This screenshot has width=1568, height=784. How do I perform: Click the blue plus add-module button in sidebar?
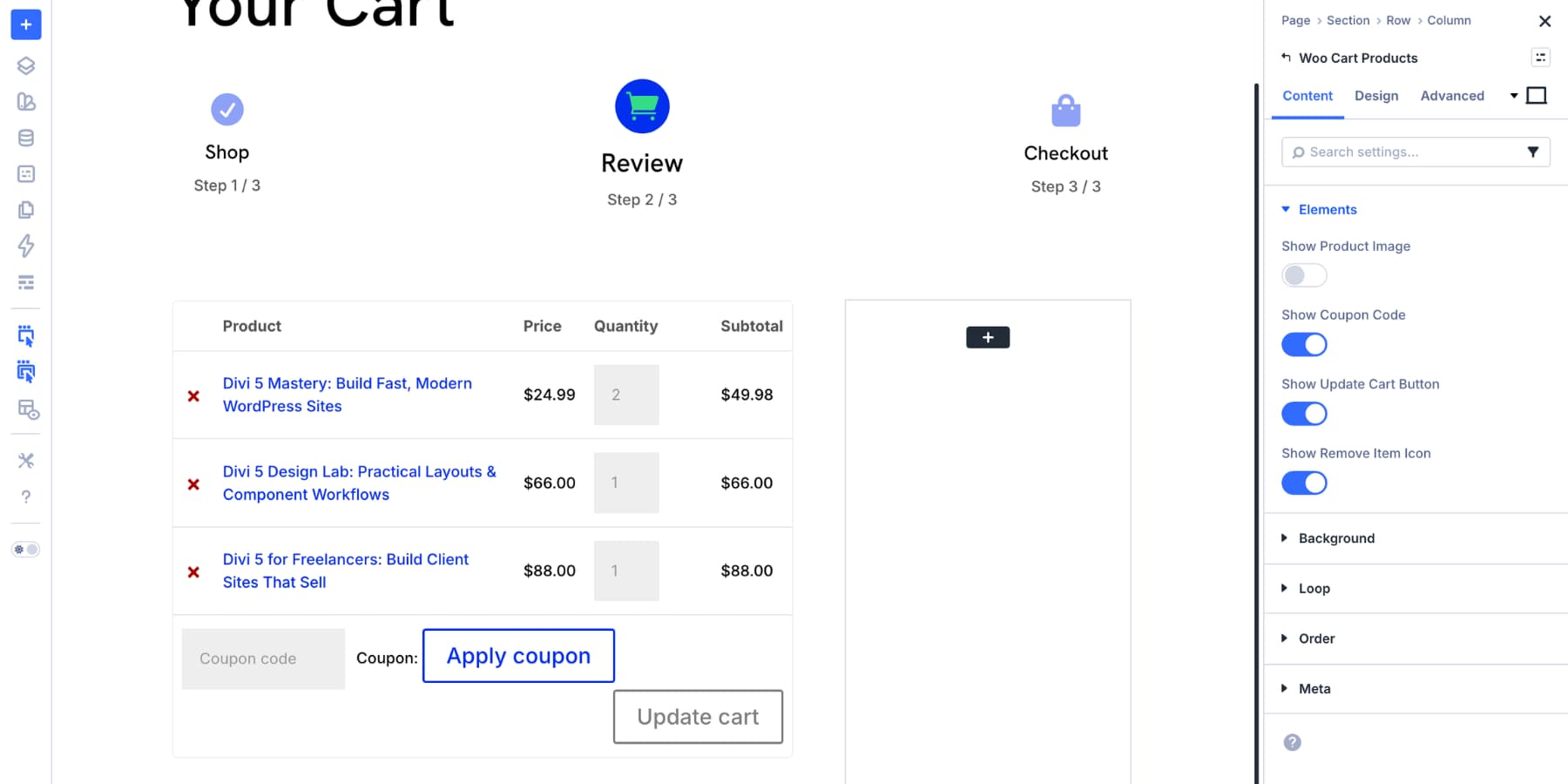click(26, 24)
